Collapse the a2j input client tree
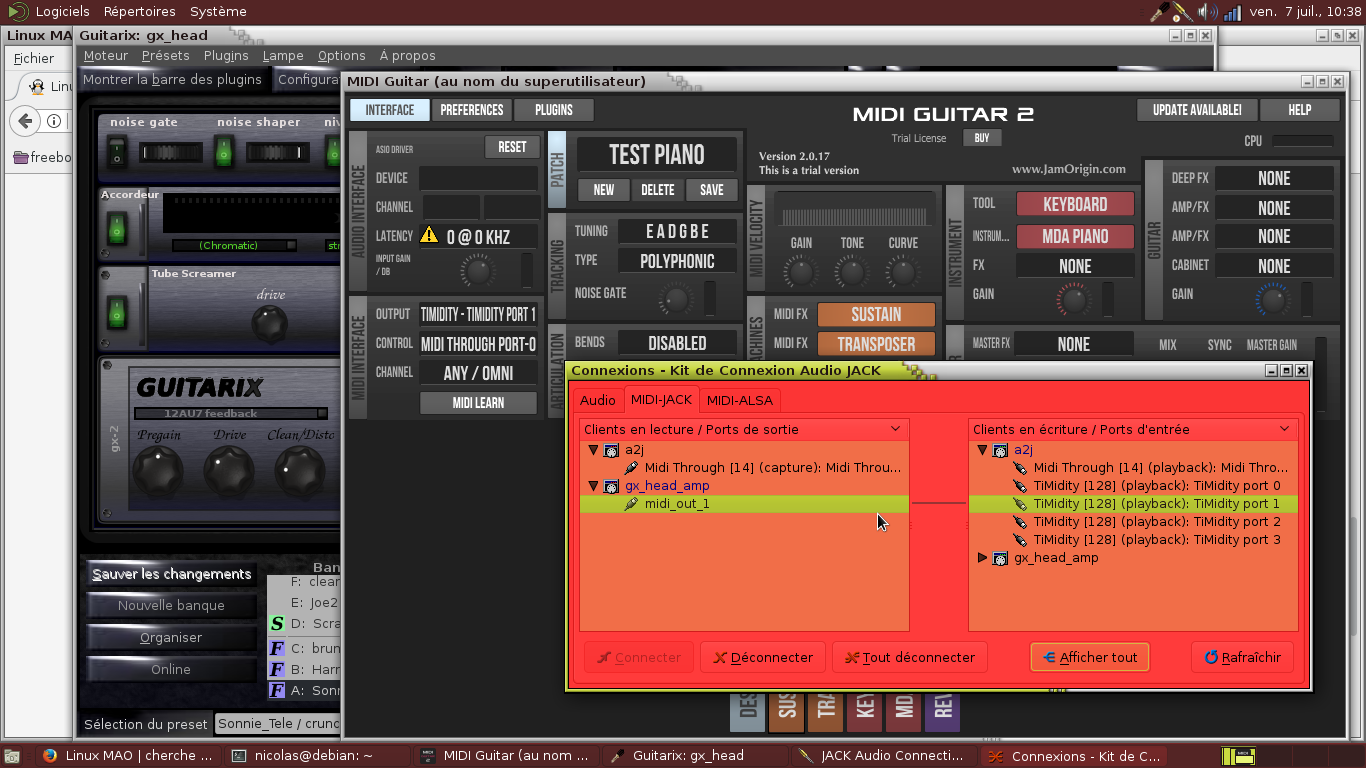Screen dimensions: 1366x768 coord(982,450)
